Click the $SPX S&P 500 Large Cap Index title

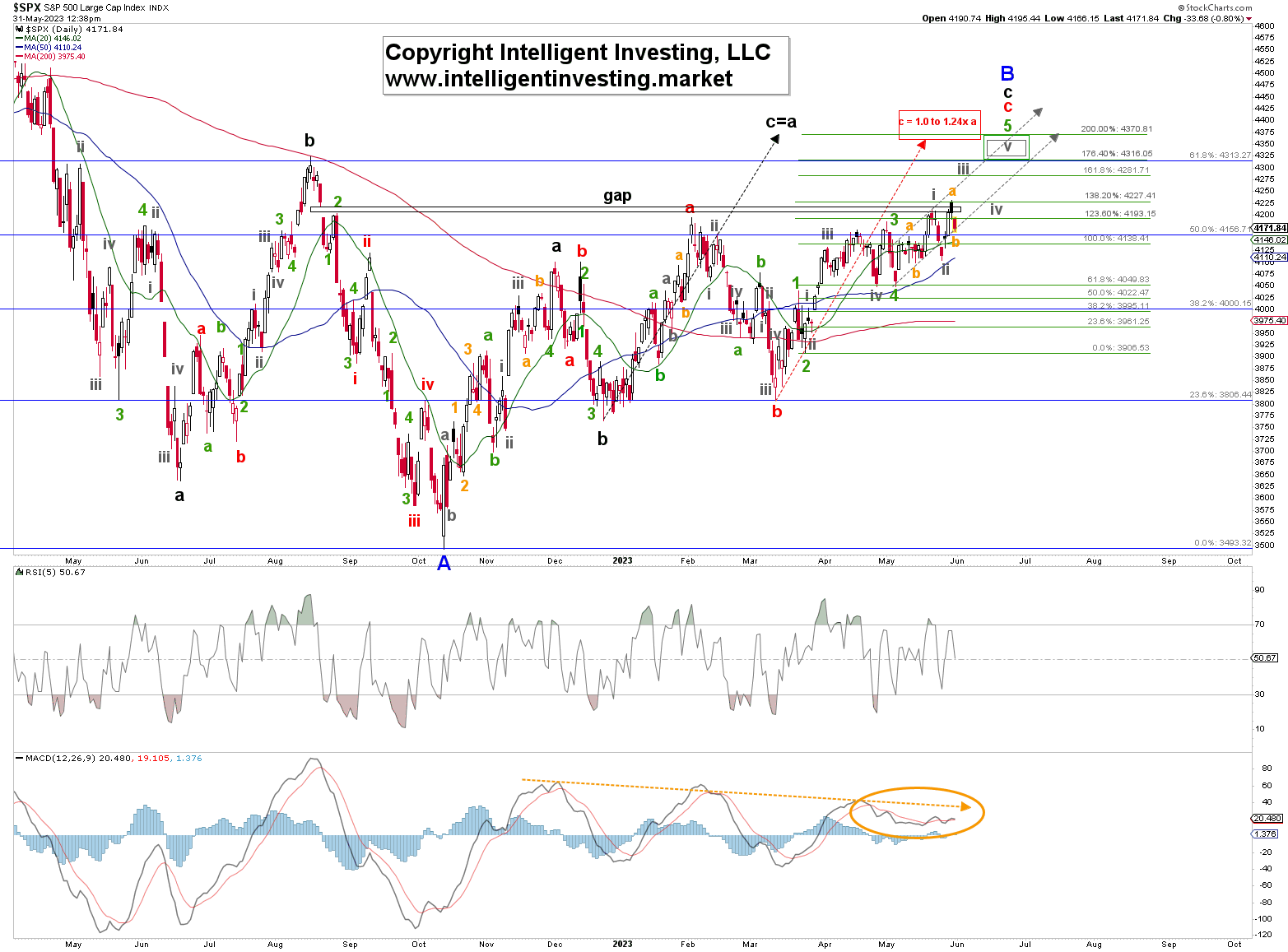[x=91, y=7]
